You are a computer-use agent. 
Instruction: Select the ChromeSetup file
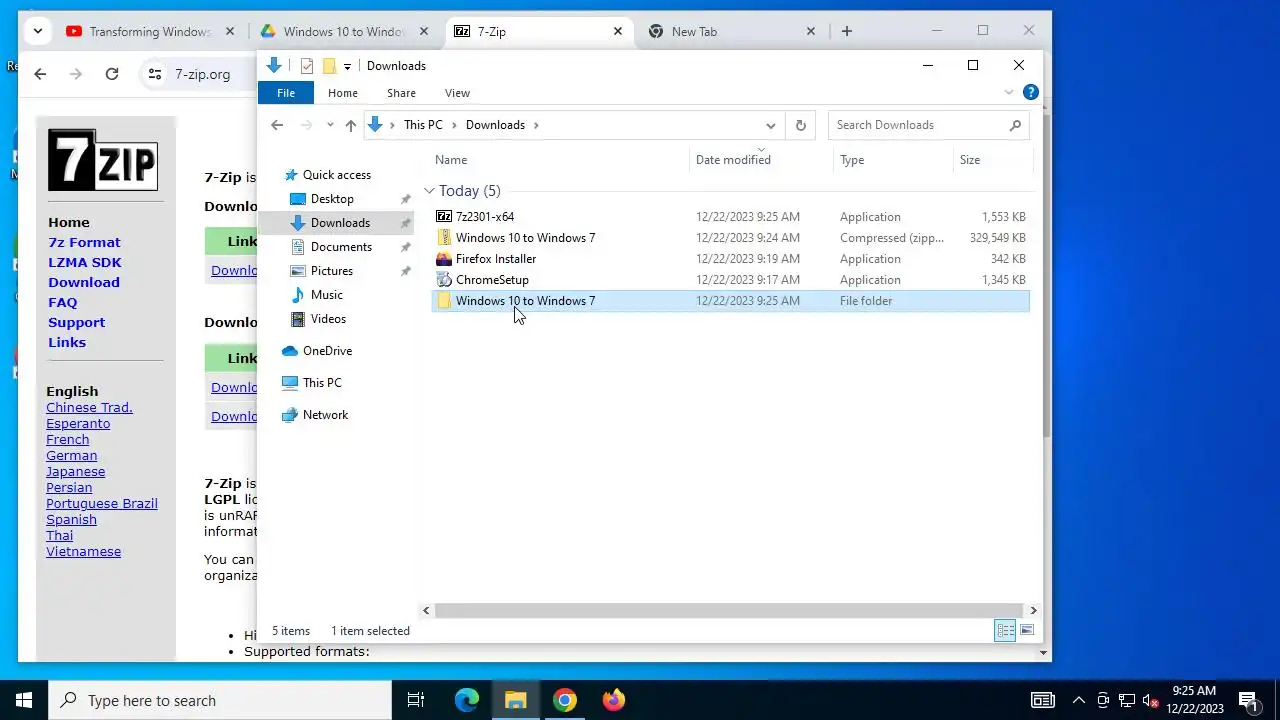[731, 280]
